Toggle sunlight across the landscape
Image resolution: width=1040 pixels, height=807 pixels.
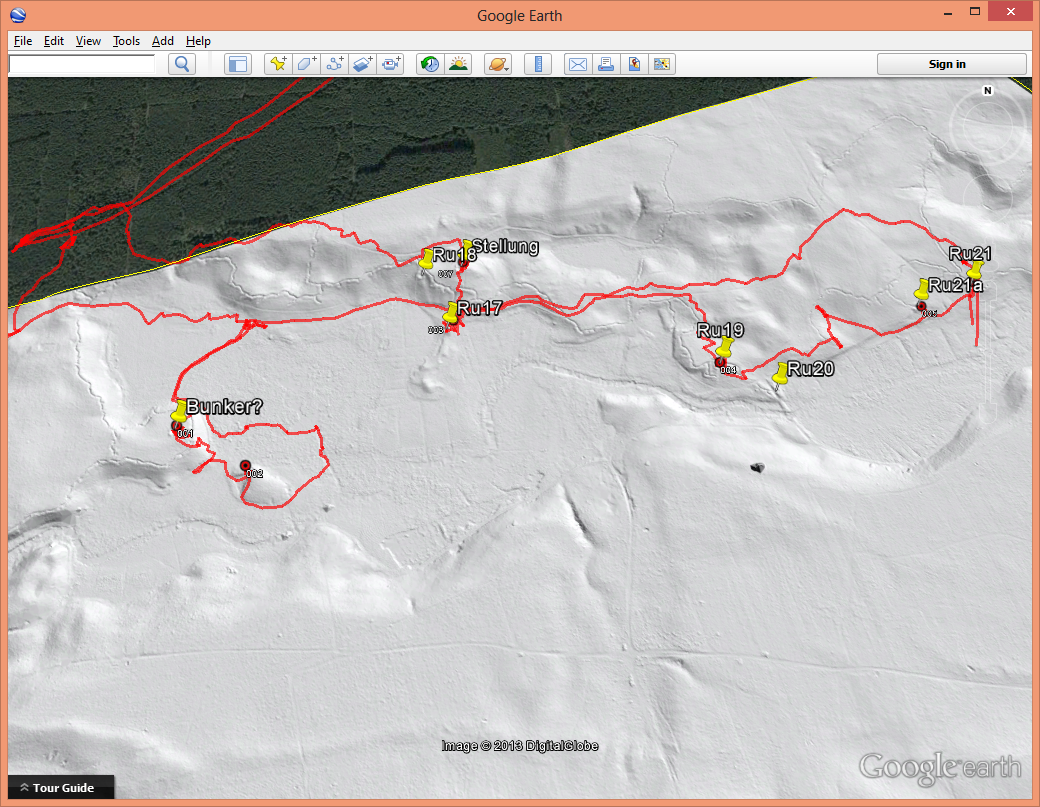coord(458,64)
